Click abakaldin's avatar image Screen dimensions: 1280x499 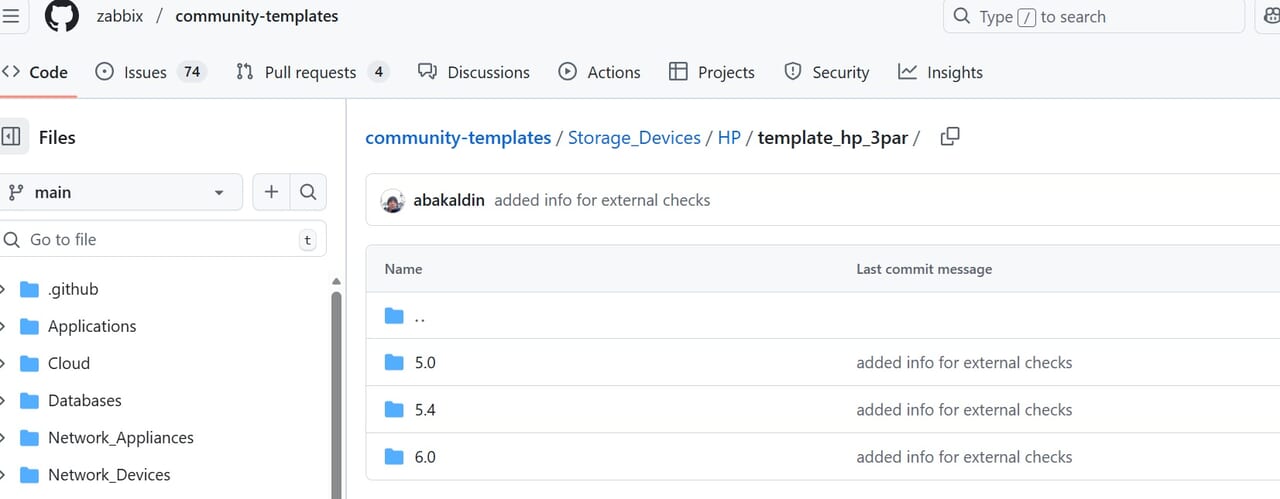click(393, 200)
